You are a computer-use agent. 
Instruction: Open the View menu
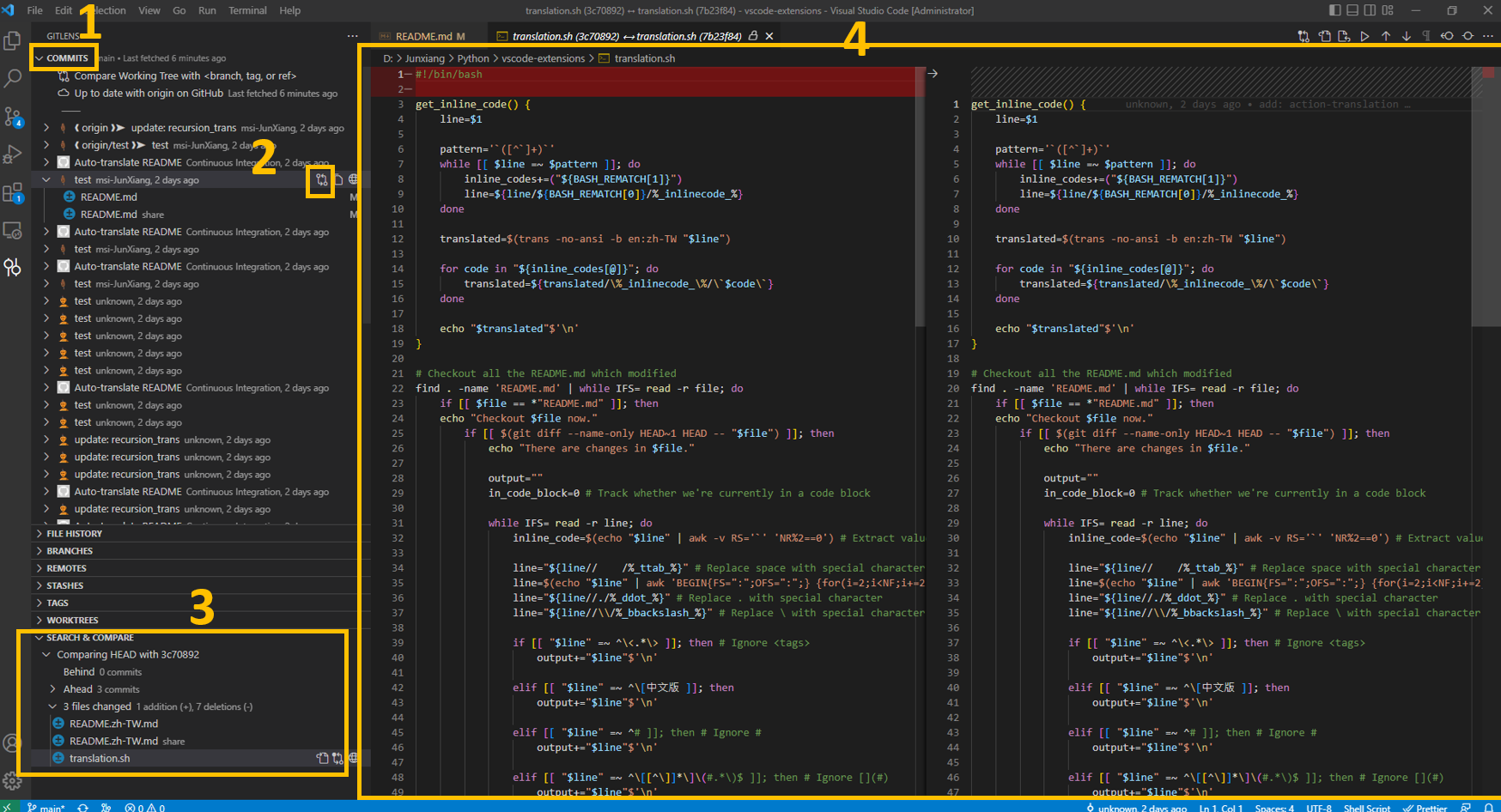point(149,10)
